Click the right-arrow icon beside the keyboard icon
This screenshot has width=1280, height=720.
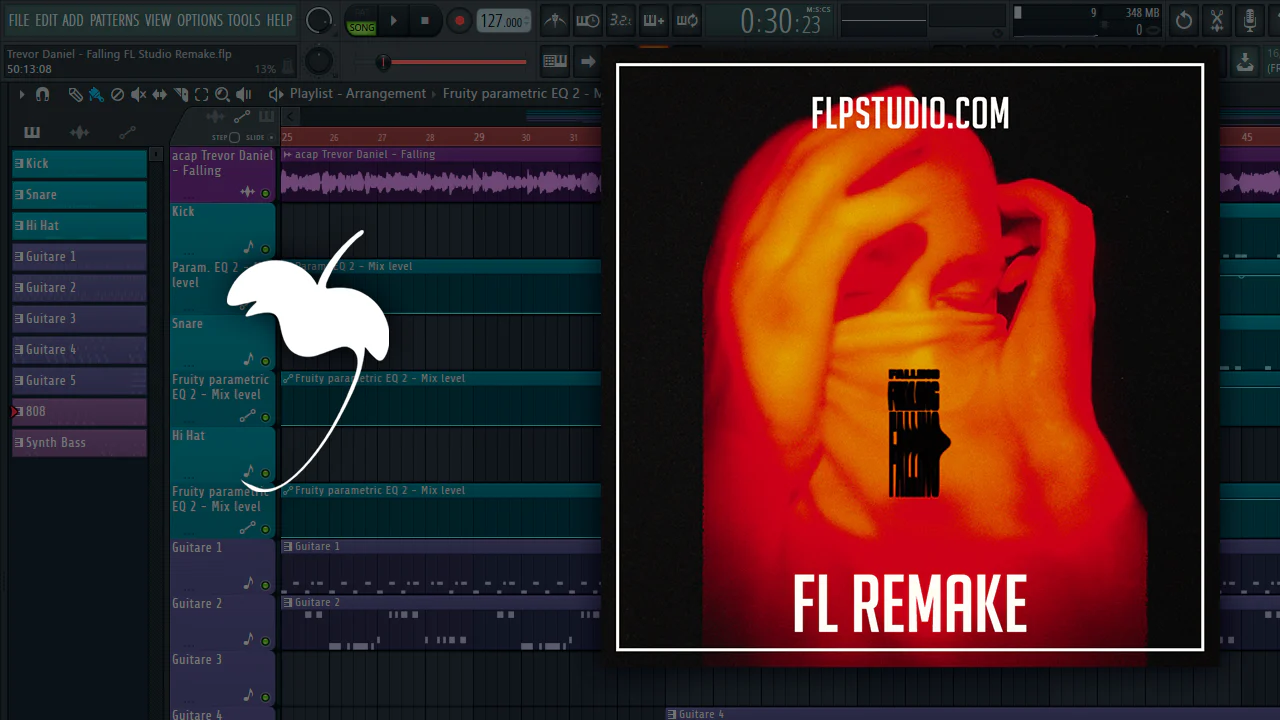[588, 61]
